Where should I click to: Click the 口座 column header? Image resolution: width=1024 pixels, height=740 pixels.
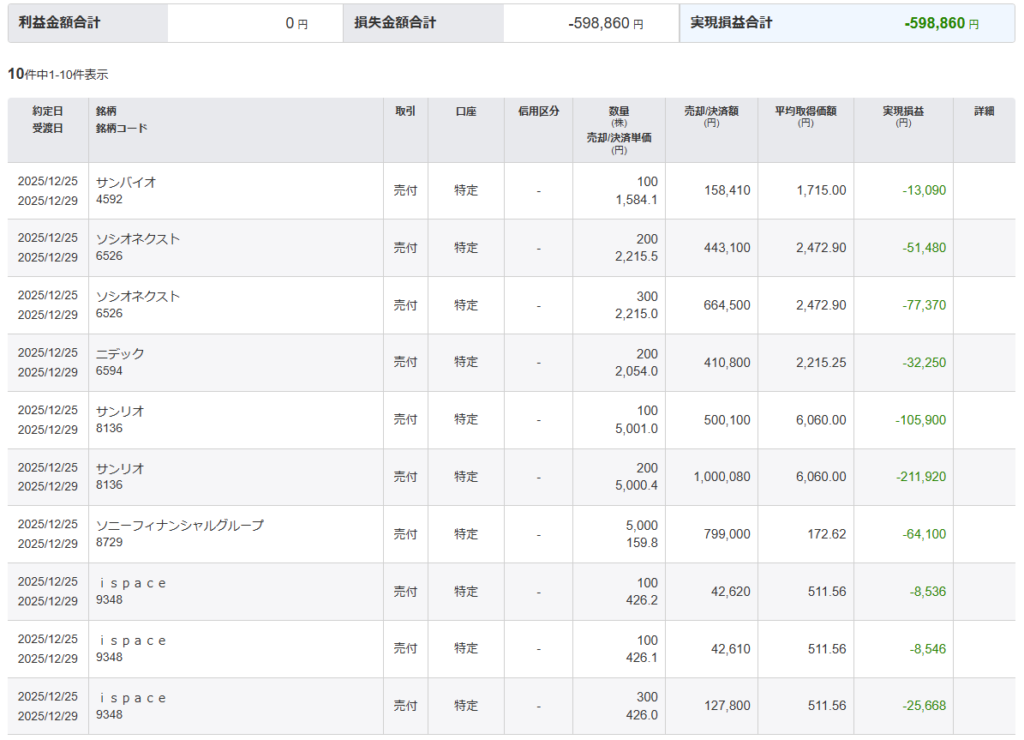click(x=466, y=112)
